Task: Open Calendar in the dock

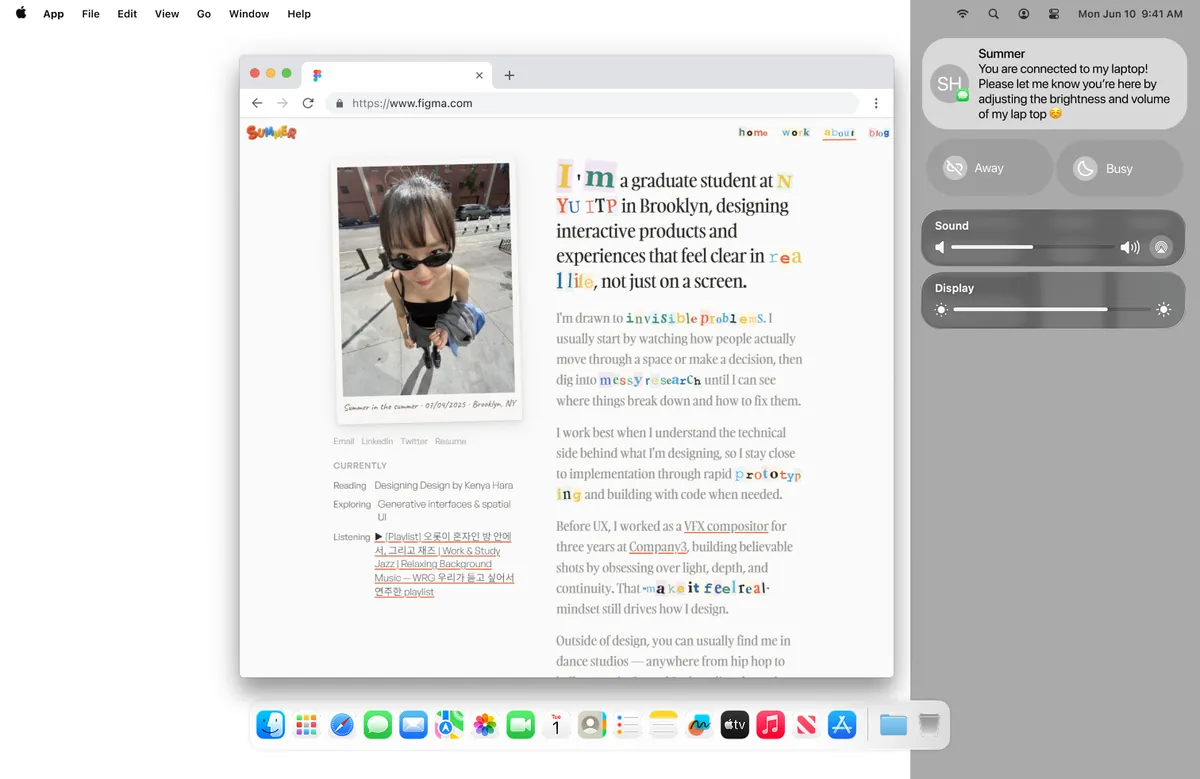Action: tap(556, 725)
